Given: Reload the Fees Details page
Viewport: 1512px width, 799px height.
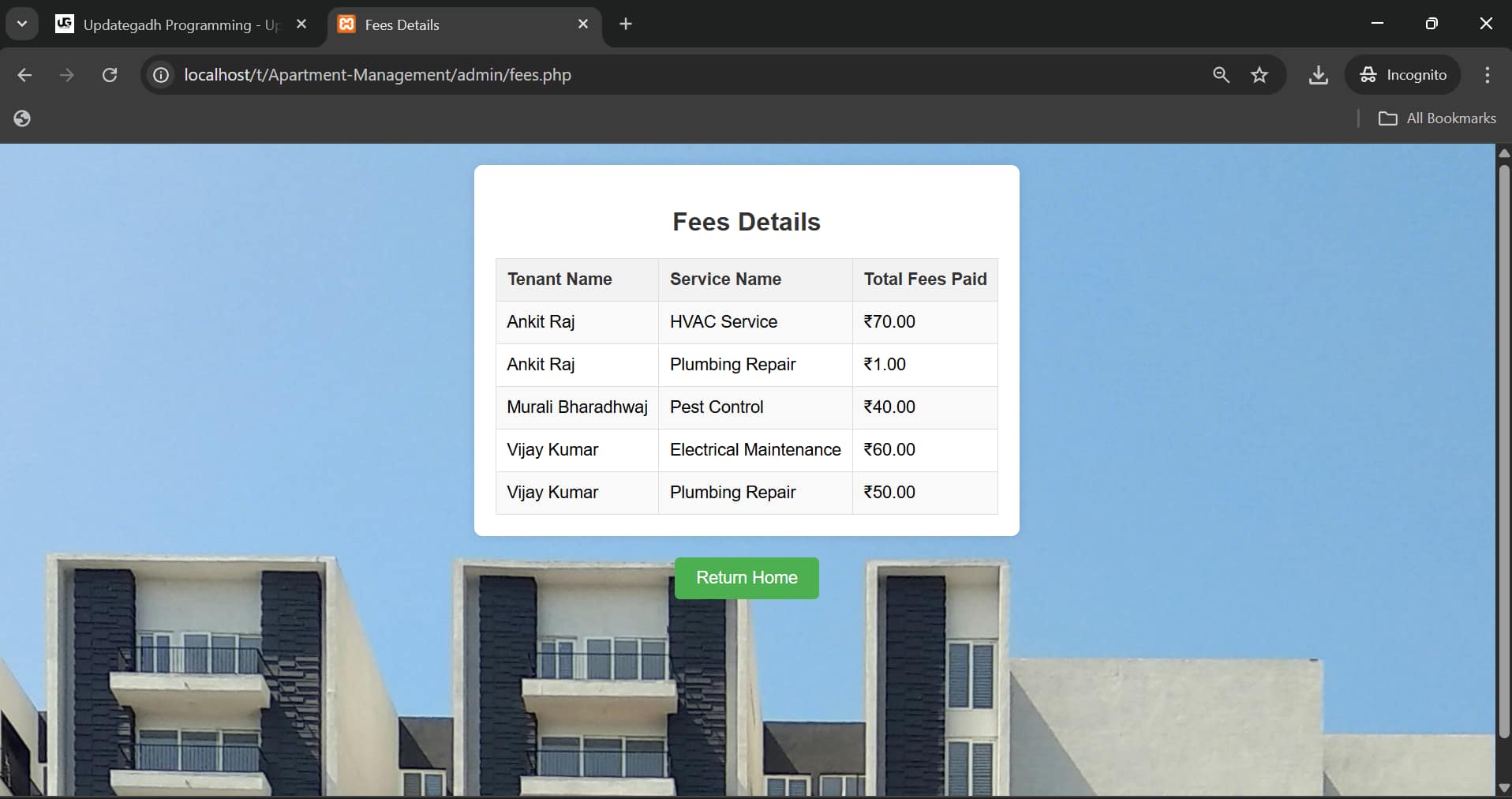Looking at the screenshot, I should [110, 75].
